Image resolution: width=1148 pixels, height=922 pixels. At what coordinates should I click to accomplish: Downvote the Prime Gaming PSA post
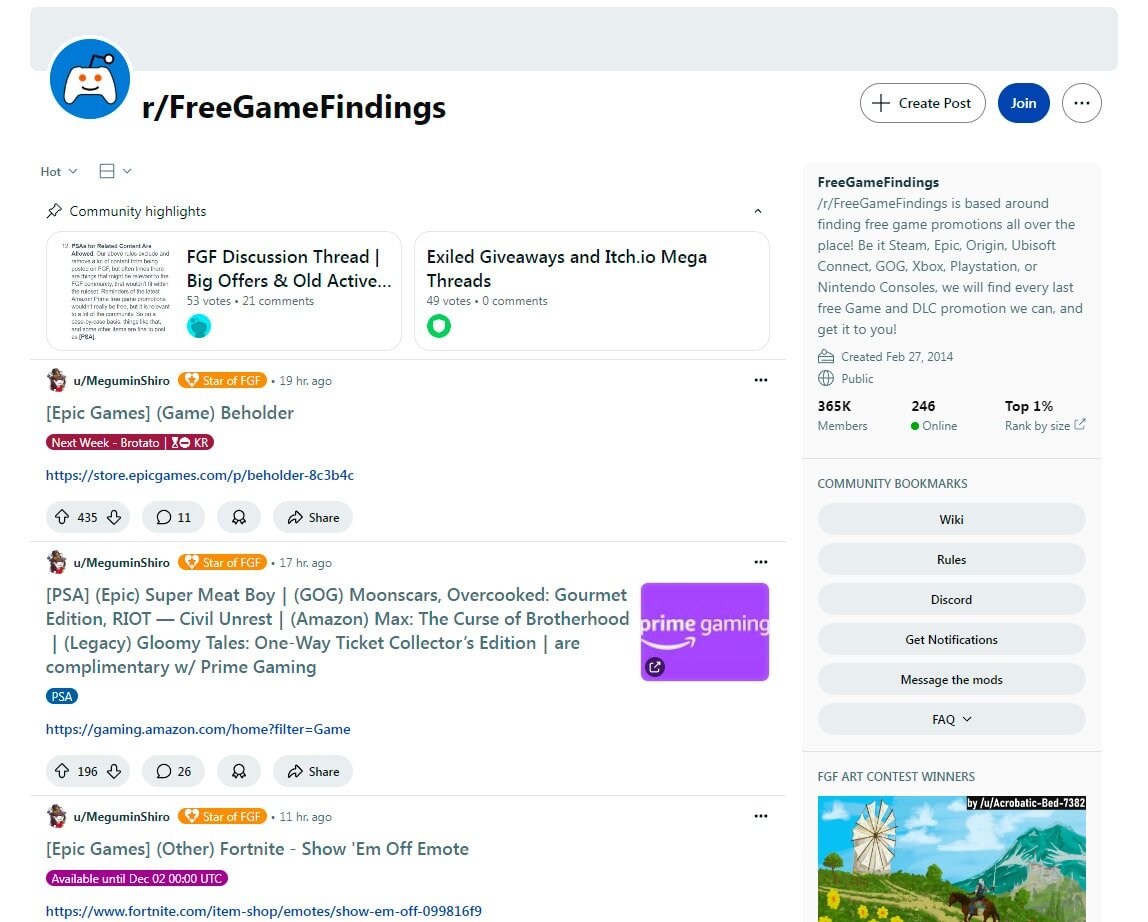coord(113,771)
